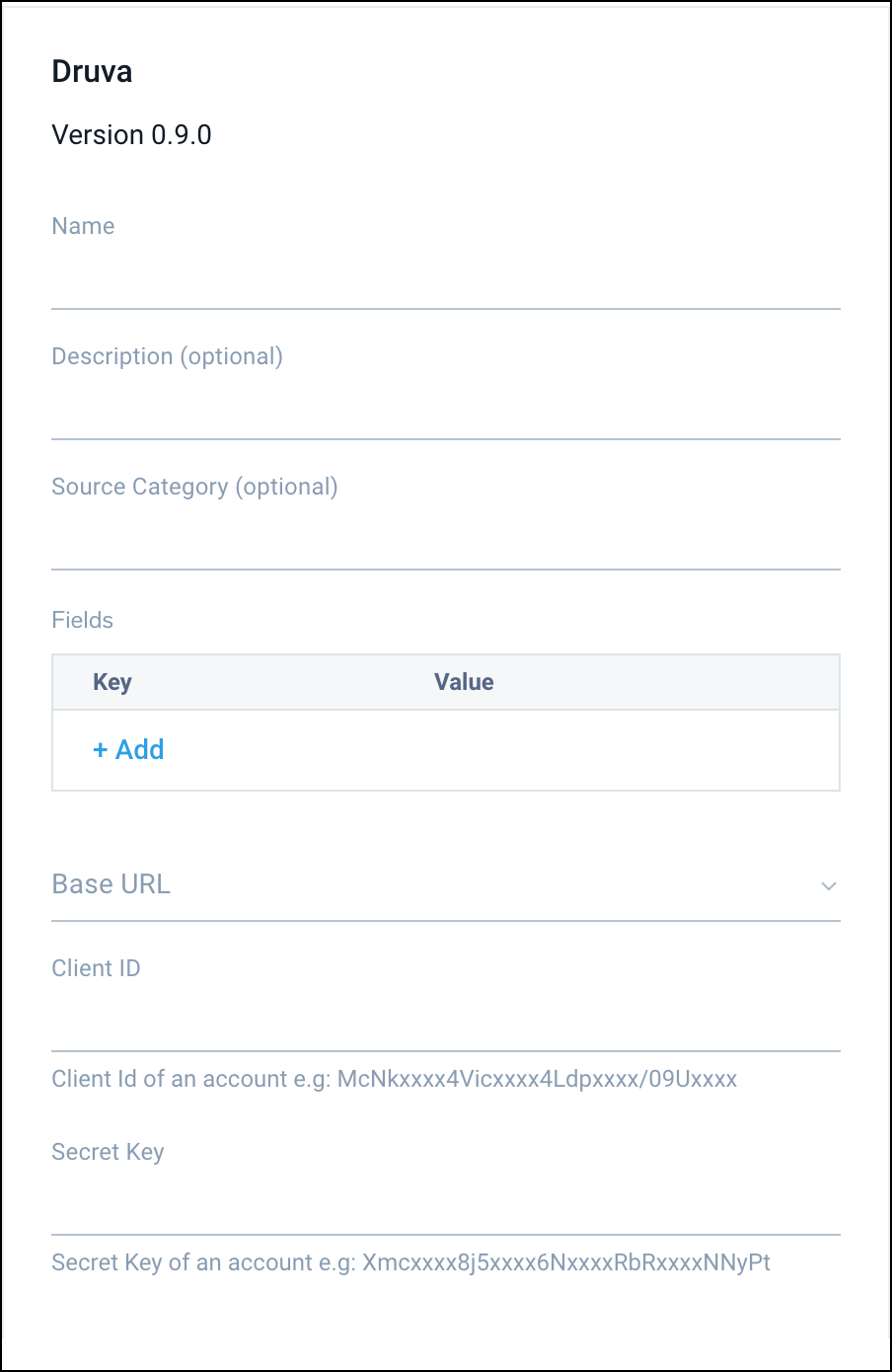Image resolution: width=892 pixels, height=1372 pixels.
Task: Click the Base URL field label
Action: click(x=111, y=883)
